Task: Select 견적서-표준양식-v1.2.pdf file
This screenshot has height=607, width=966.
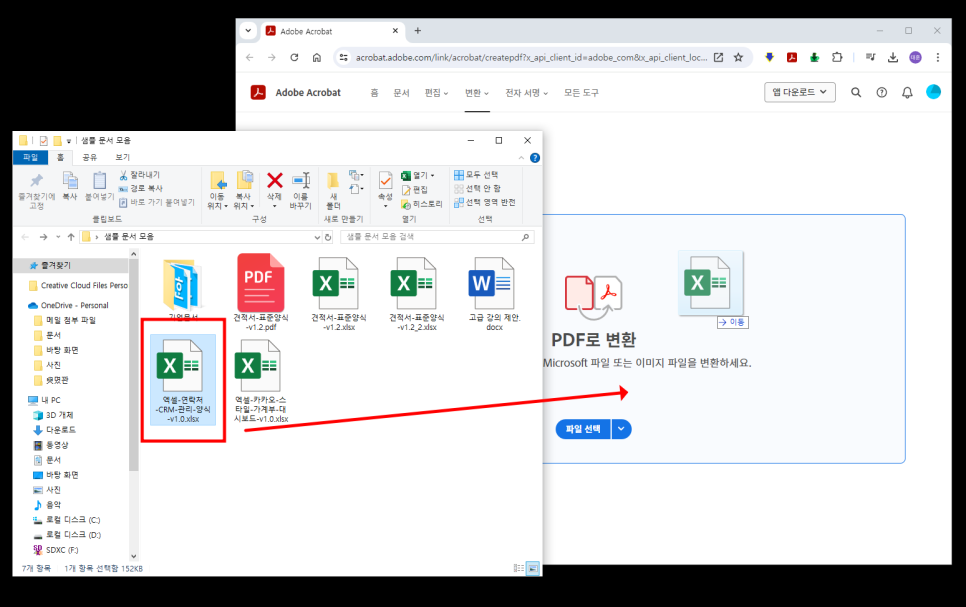Action: tap(261, 292)
